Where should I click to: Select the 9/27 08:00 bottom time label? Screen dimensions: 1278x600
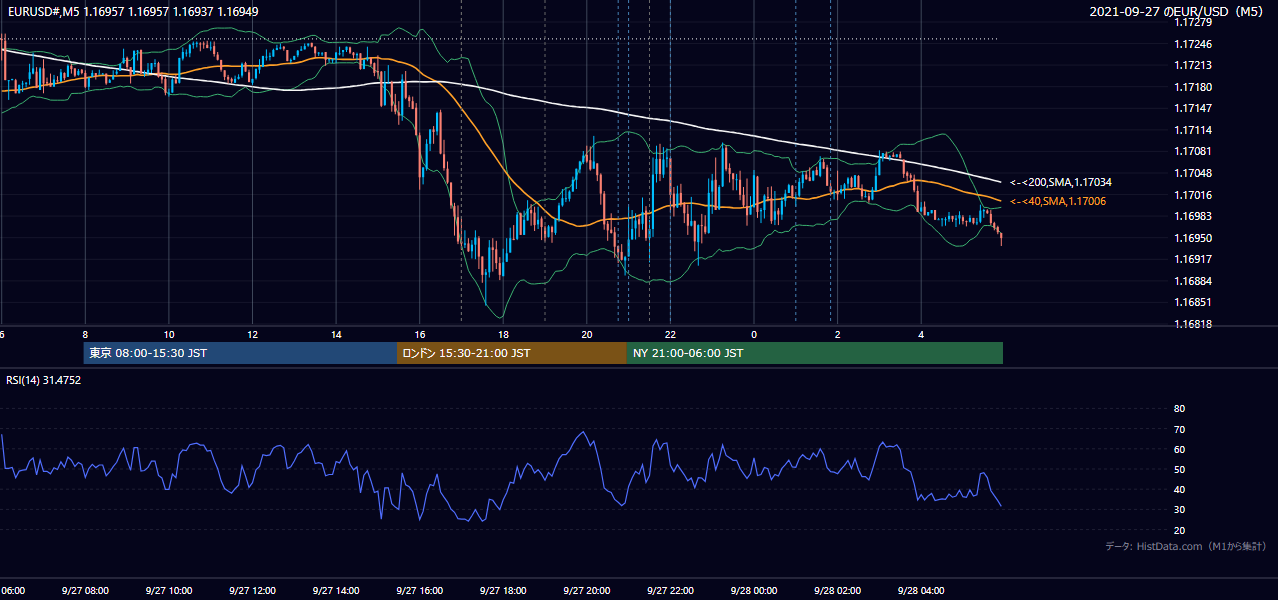click(85, 590)
